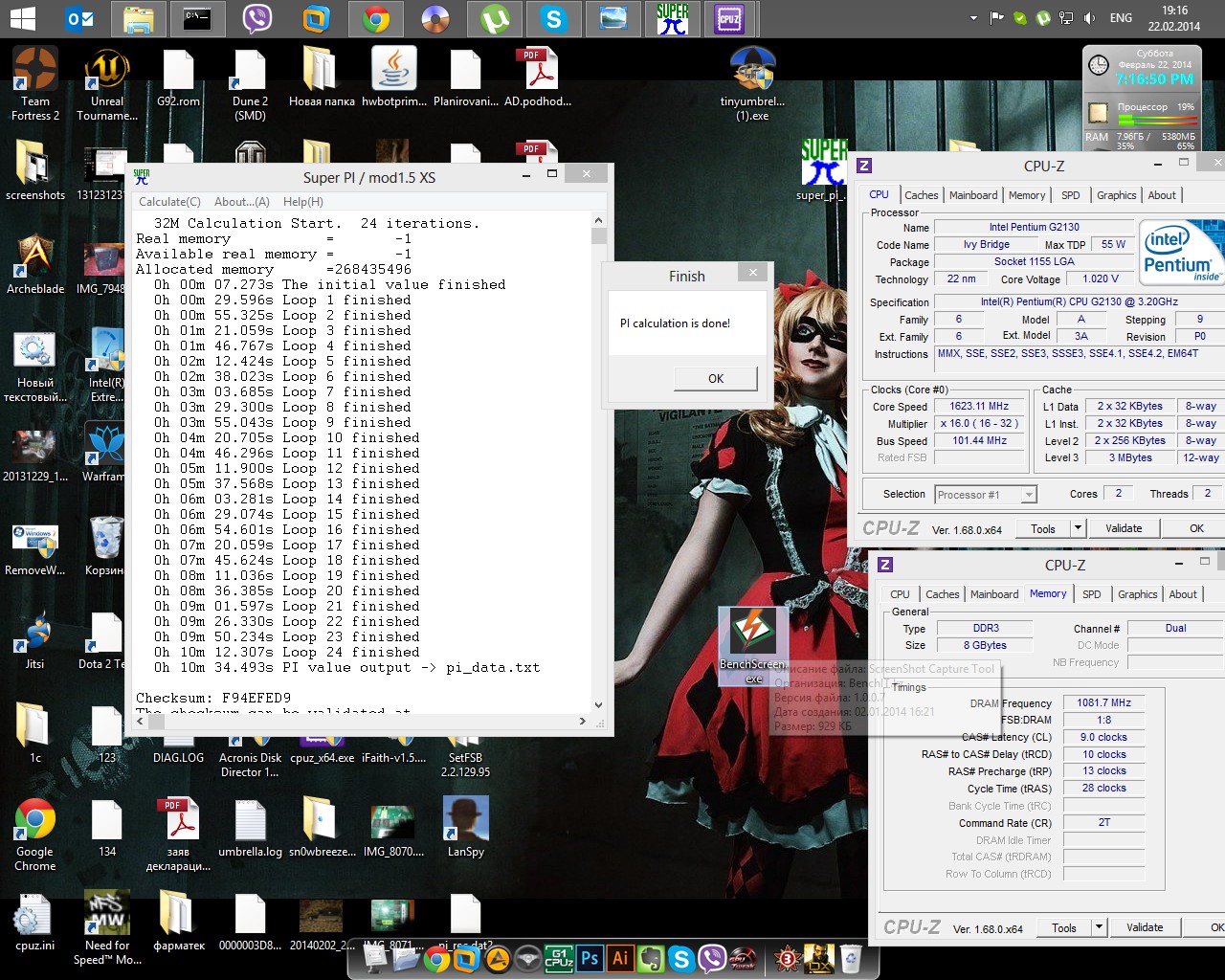
Task: Click Super PI vertical scrollbar down arrow
Action: tap(599, 705)
